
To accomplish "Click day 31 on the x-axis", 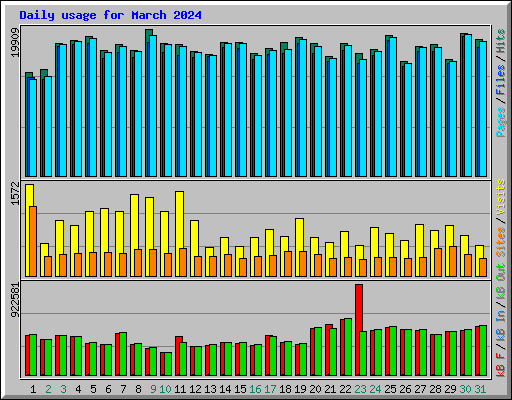I will [480, 389].
